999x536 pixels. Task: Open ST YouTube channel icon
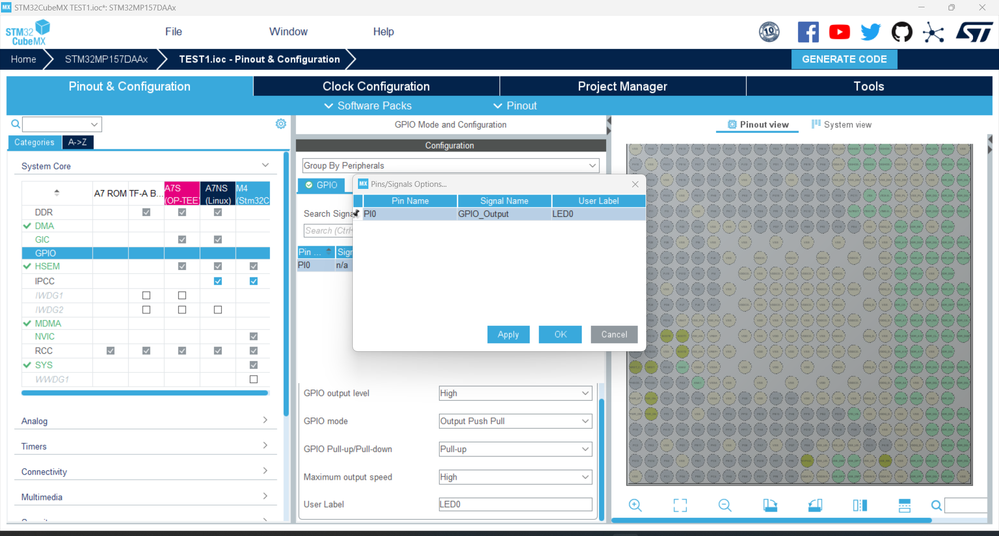[839, 32]
